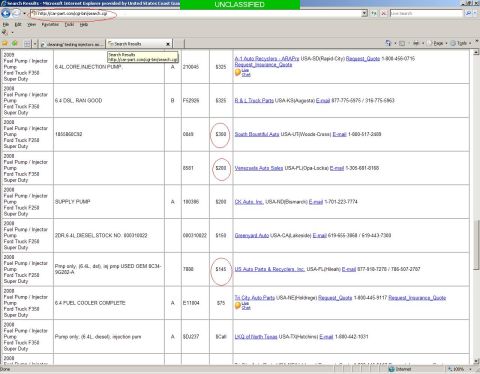Expand the Print options dropdown arrow
The height and width of the screenshot is (374, 480).
tap(423, 44)
